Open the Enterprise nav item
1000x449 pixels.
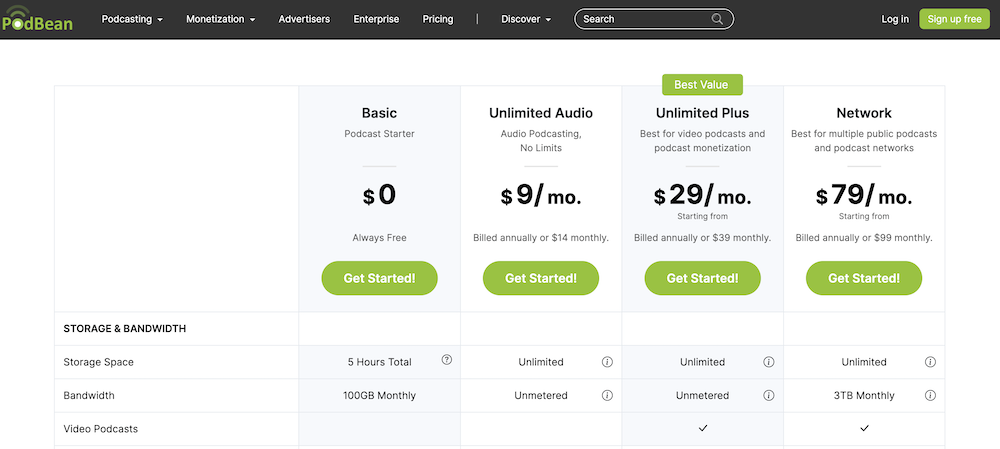[x=376, y=19]
